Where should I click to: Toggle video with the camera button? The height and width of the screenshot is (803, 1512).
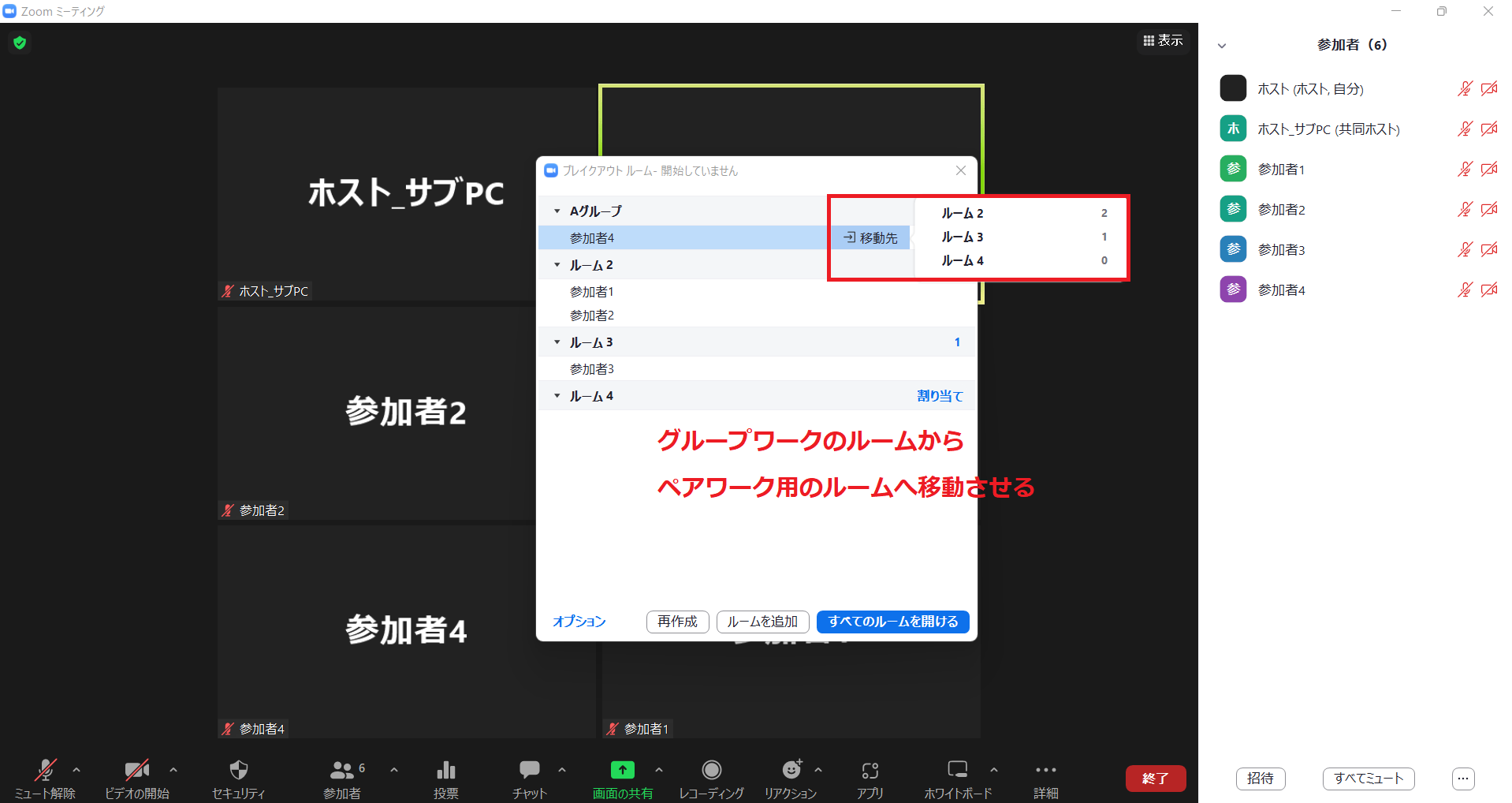tap(136, 770)
